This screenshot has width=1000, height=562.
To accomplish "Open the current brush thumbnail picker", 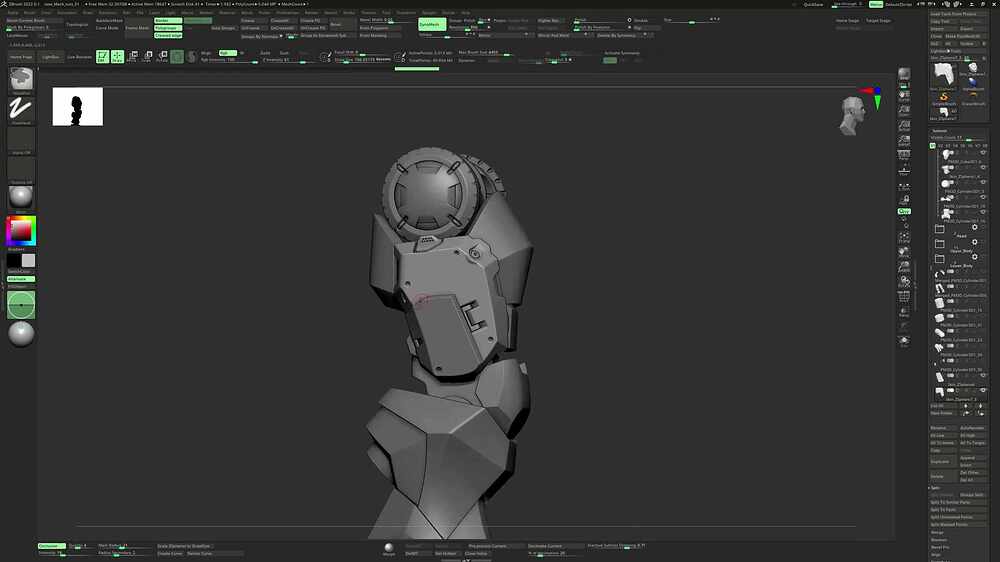I will (x=21, y=79).
